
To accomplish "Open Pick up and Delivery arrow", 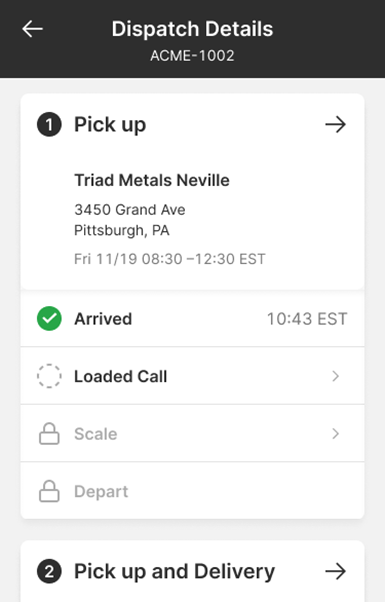I will [x=335, y=571].
